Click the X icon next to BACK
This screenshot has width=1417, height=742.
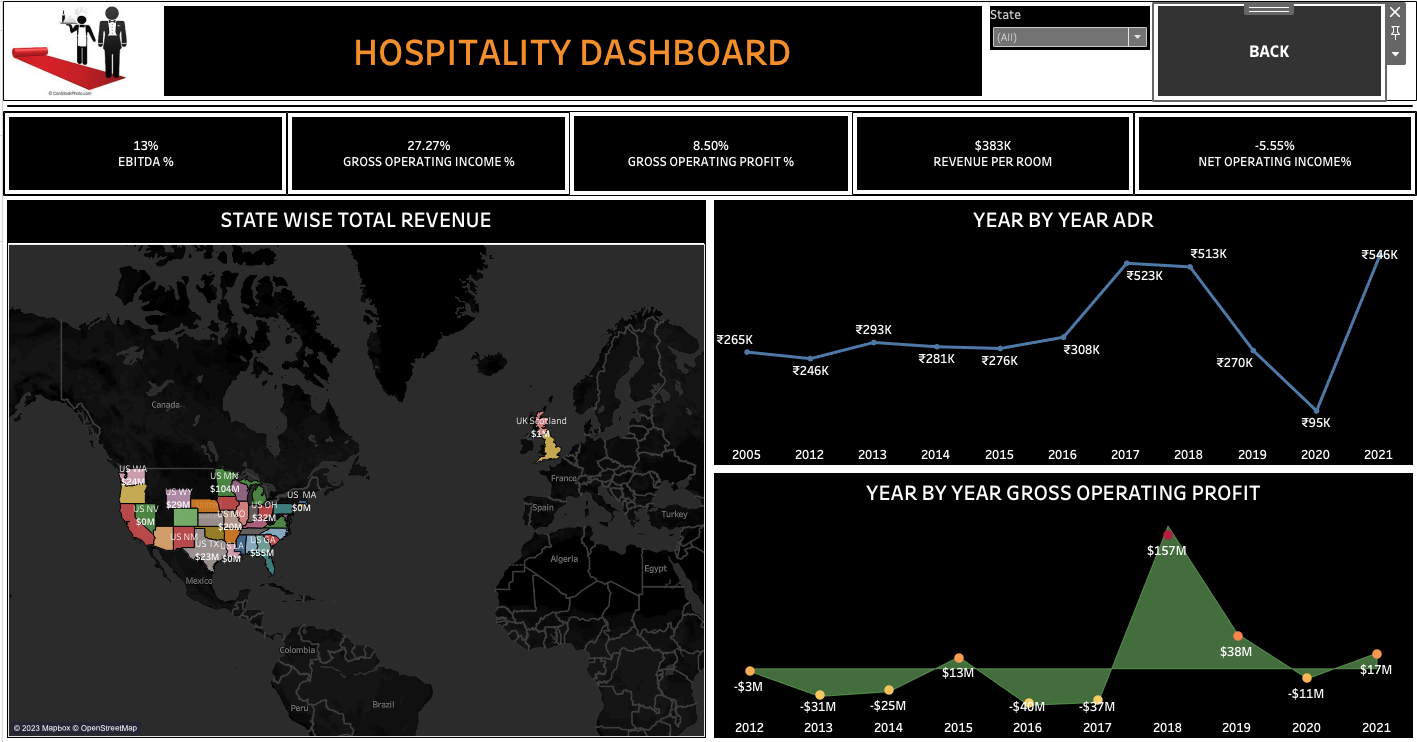coord(1395,13)
